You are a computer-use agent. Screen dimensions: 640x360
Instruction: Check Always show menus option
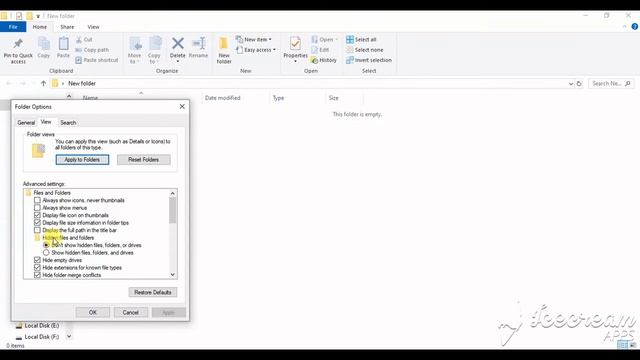[x=38, y=208]
